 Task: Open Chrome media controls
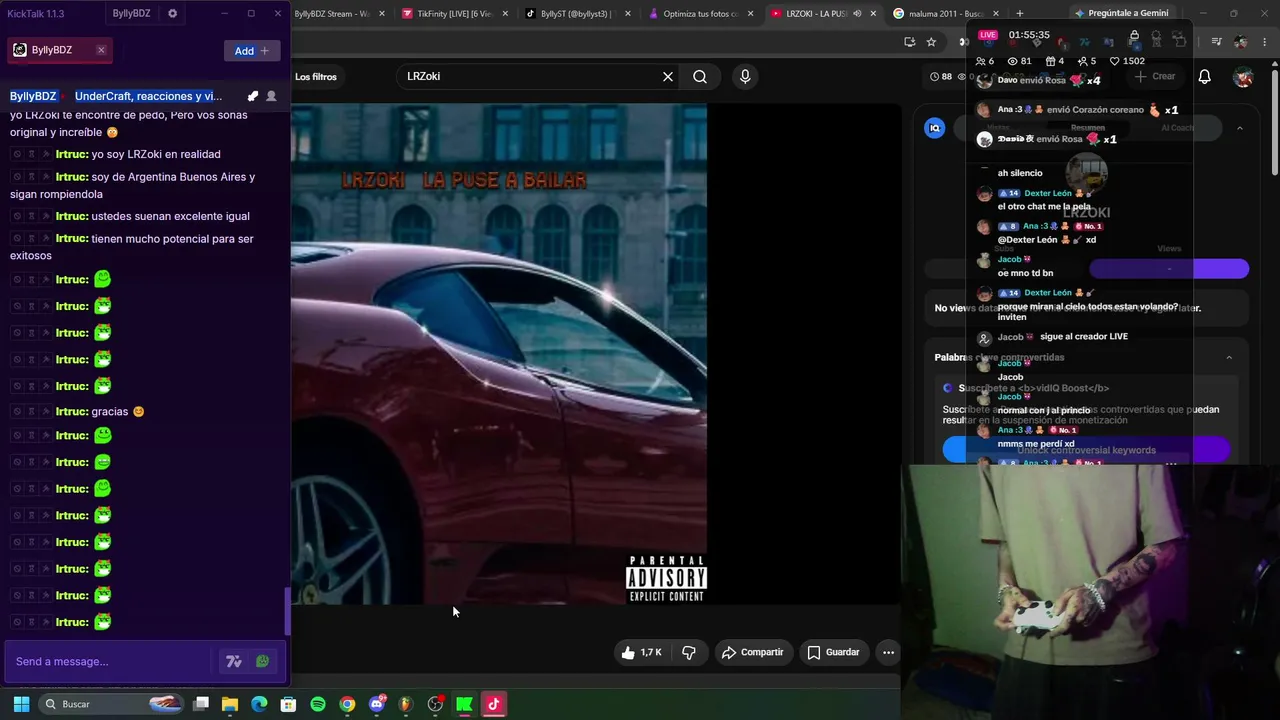pyautogui.click(x=1216, y=42)
